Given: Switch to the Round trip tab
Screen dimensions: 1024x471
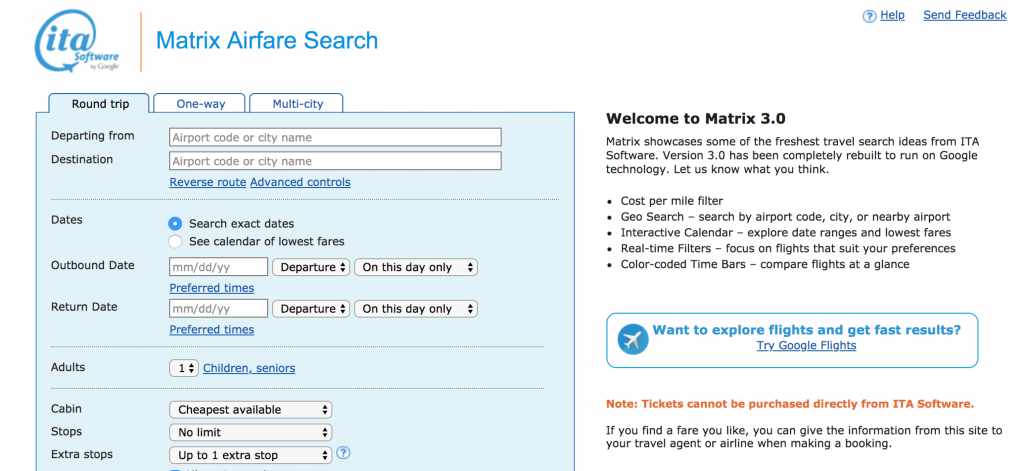Looking at the screenshot, I should tap(100, 104).
